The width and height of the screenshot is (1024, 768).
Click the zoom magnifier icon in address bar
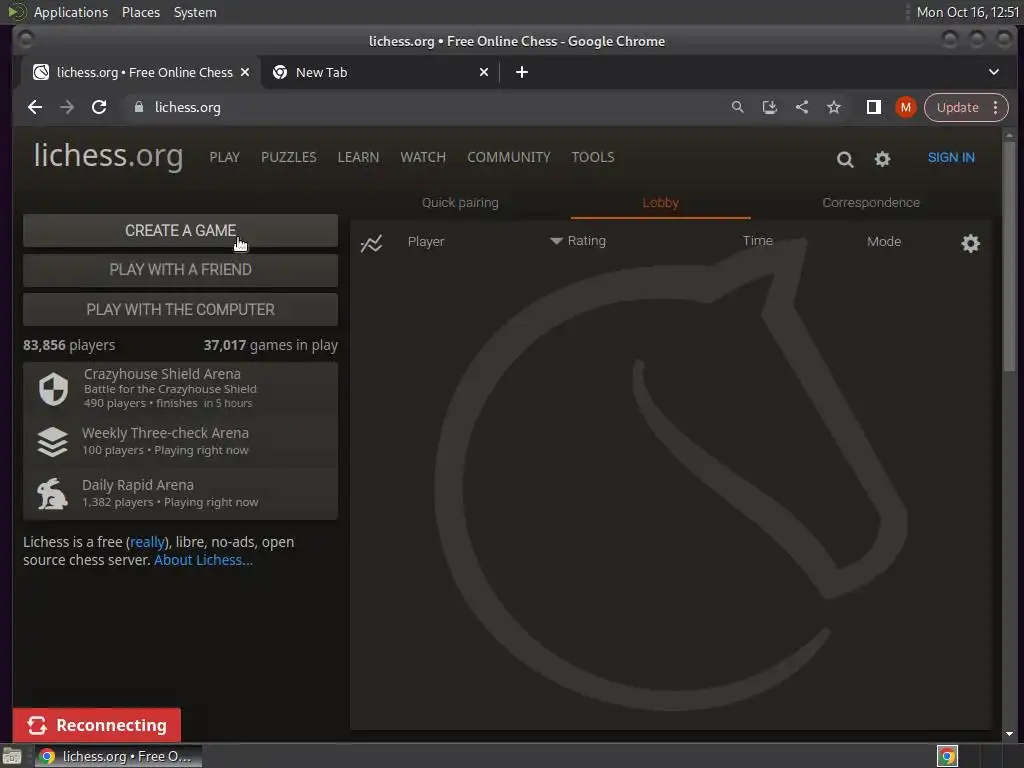(x=737, y=107)
